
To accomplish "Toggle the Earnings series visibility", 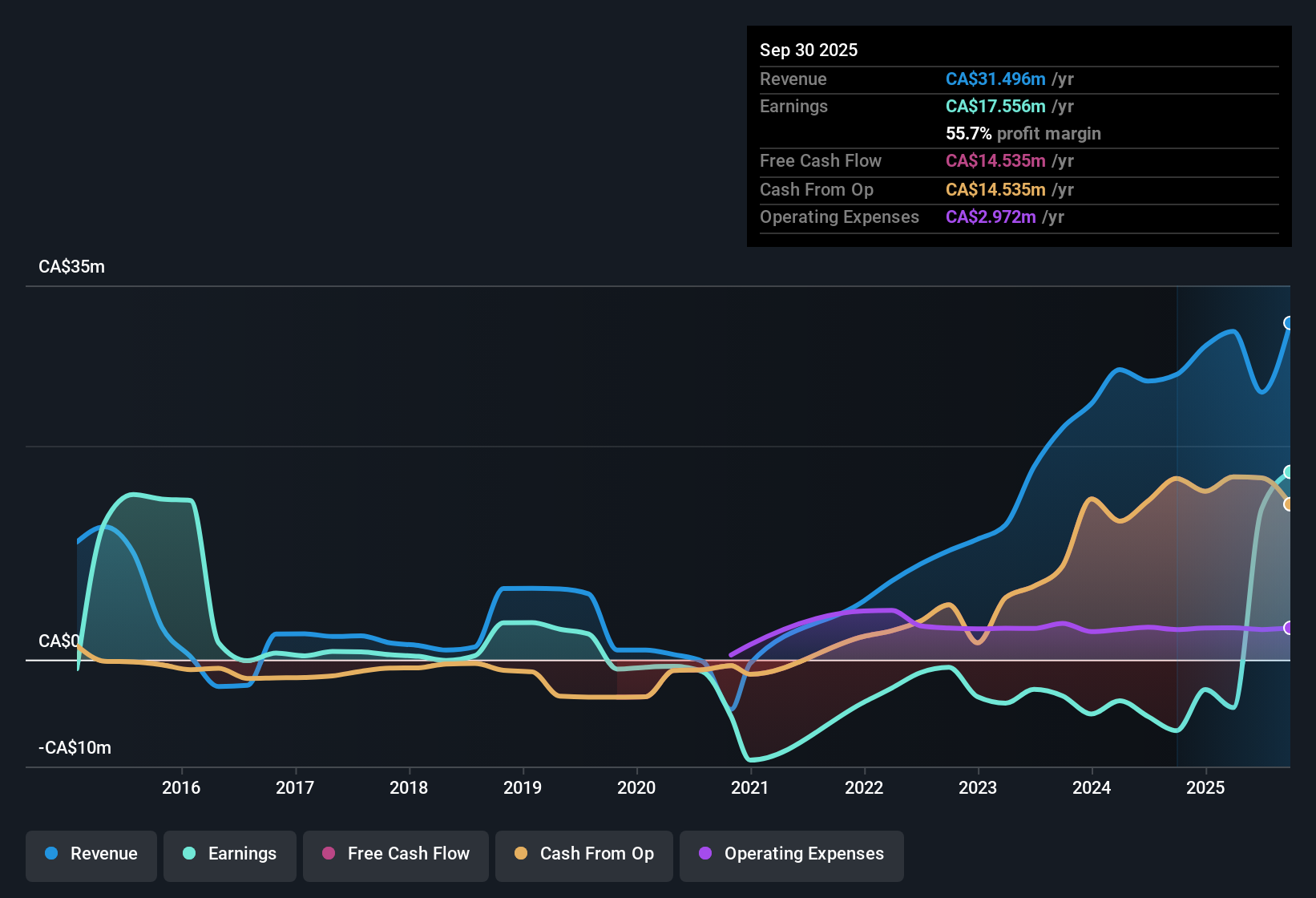I will pos(229,854).
